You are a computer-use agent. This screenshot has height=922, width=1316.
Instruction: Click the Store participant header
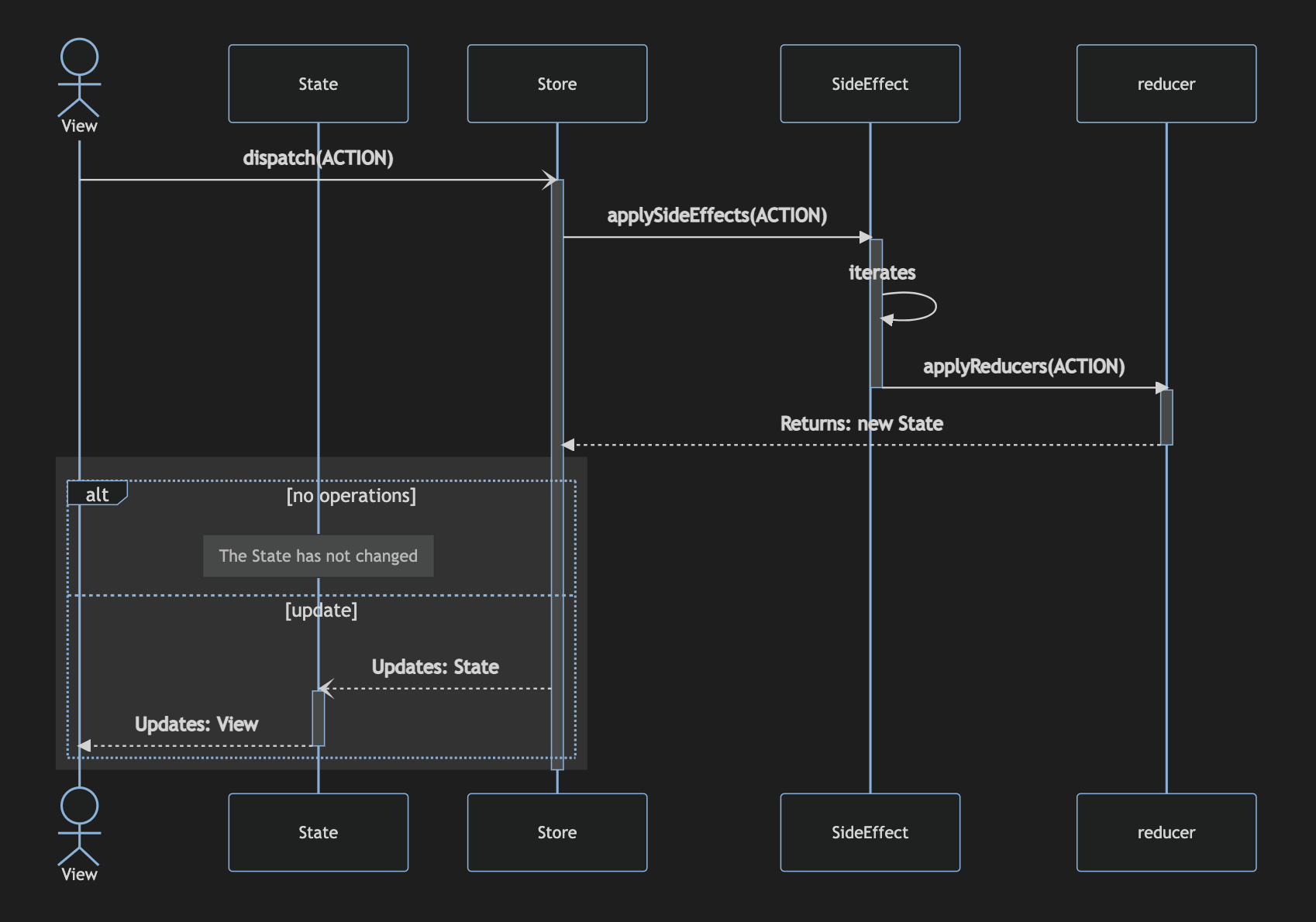tap(556, 83)
